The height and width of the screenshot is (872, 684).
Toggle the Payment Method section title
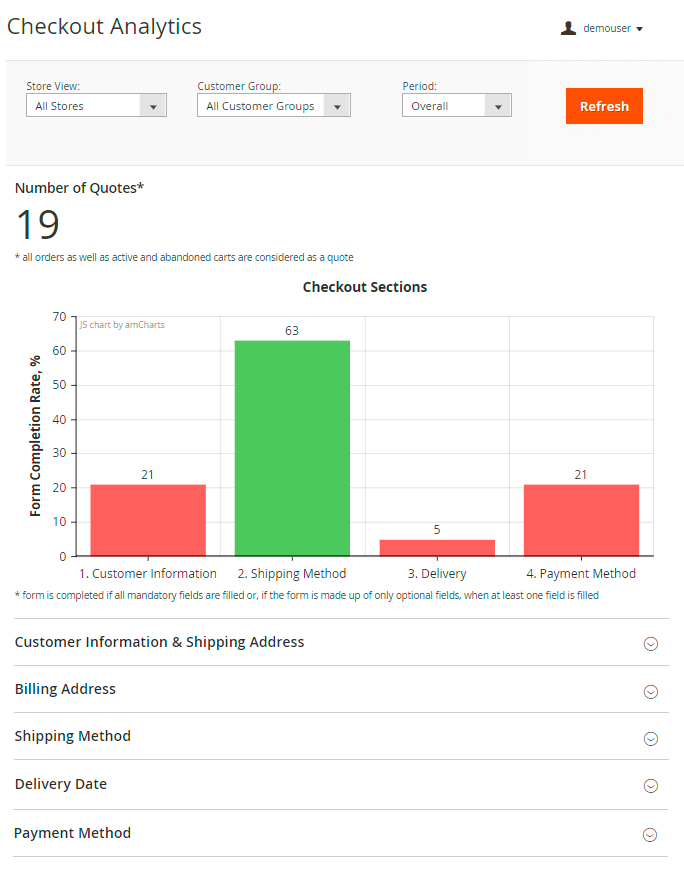72,833
